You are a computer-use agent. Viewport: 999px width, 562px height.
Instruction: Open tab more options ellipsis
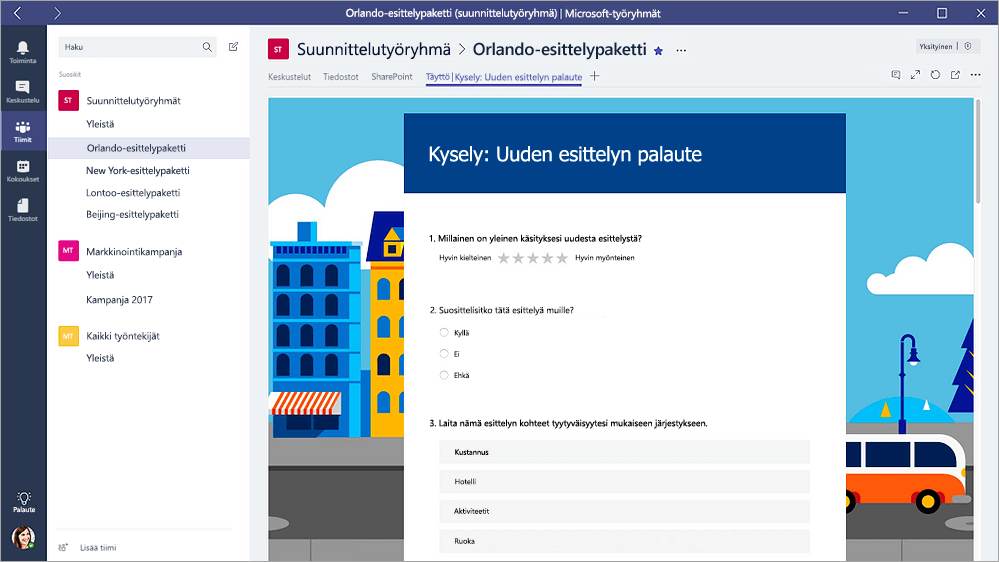click(x=975, y=75)
